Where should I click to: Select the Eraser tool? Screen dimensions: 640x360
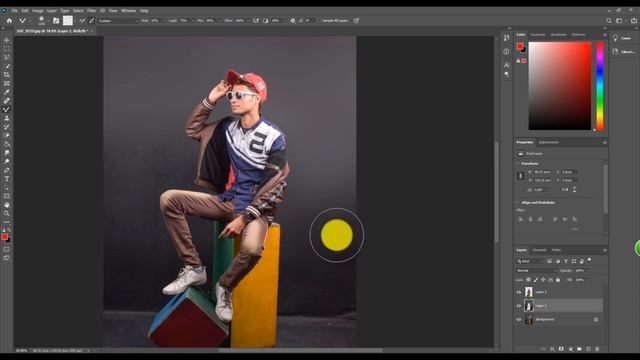(7, 135)
